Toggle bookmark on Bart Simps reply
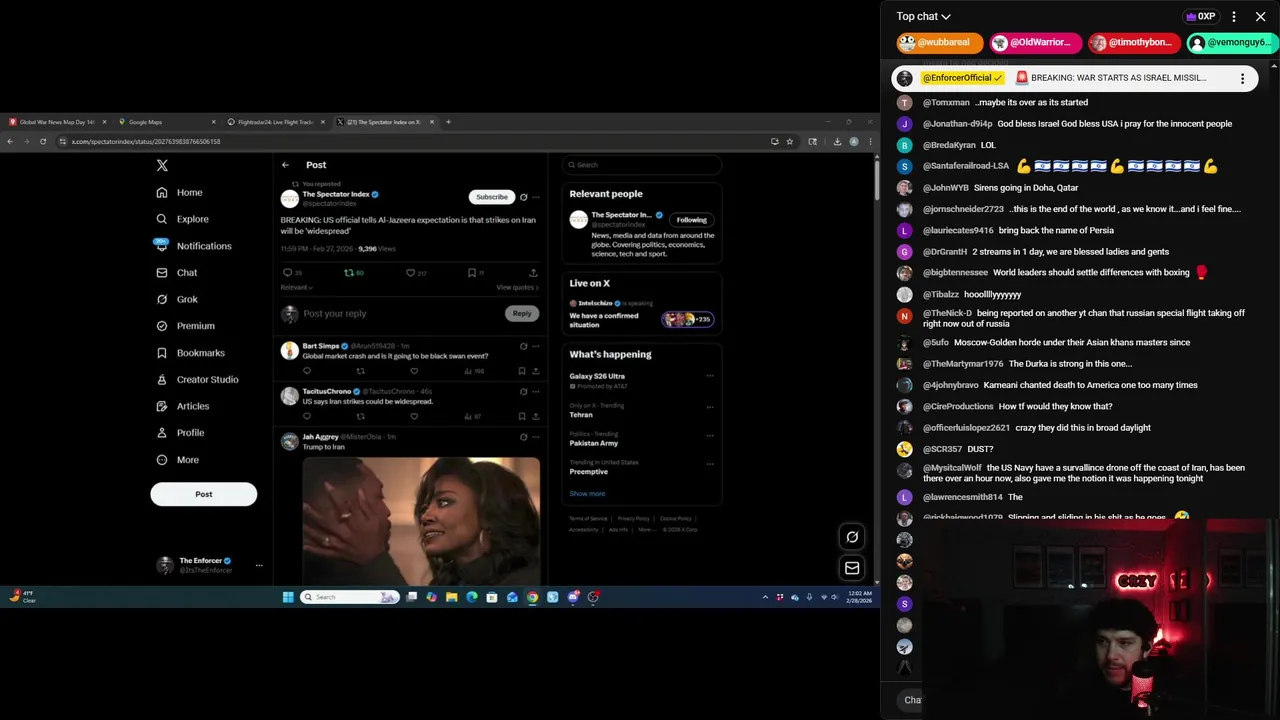 pos(521,371)
